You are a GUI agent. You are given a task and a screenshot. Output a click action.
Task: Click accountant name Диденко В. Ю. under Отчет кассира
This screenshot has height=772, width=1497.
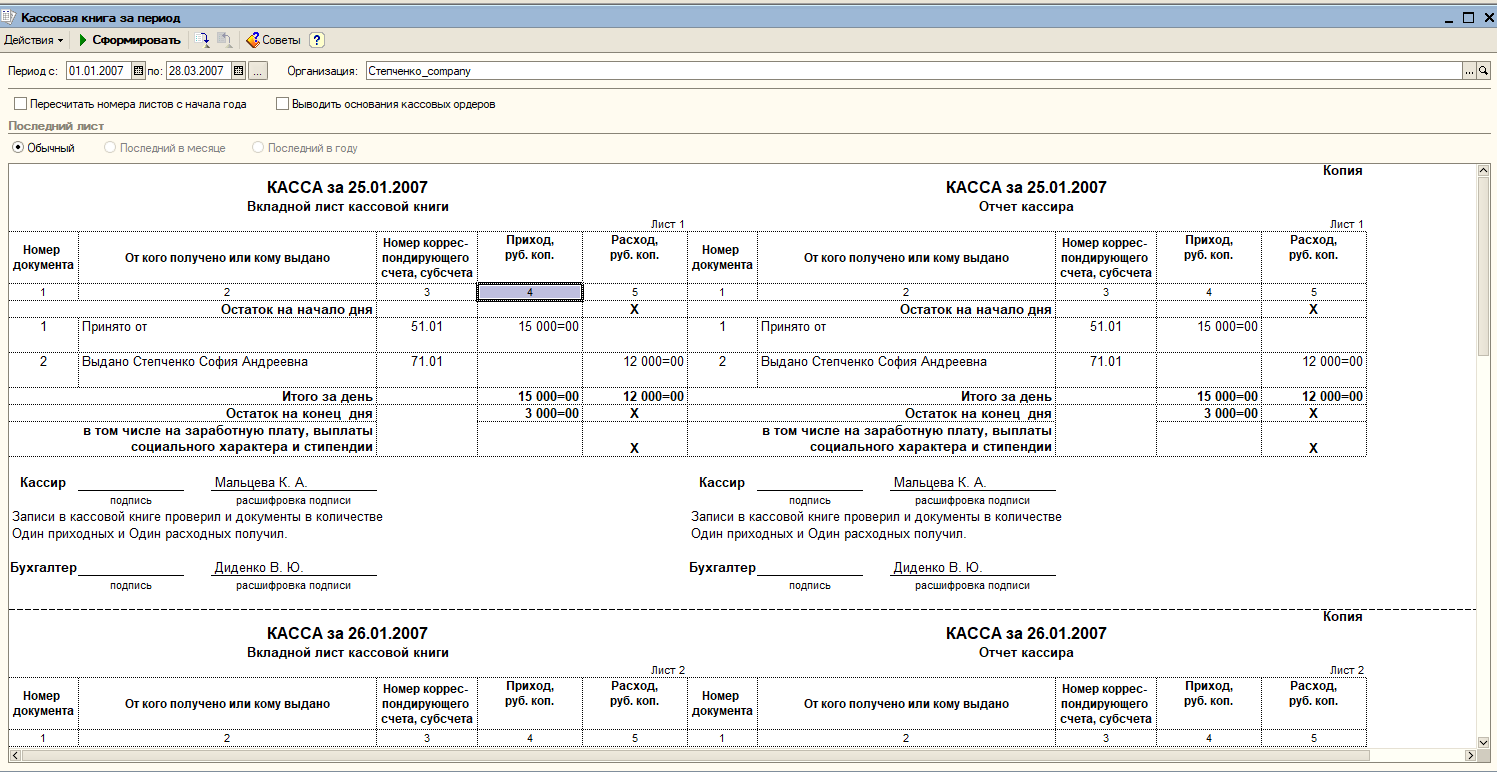938,568
